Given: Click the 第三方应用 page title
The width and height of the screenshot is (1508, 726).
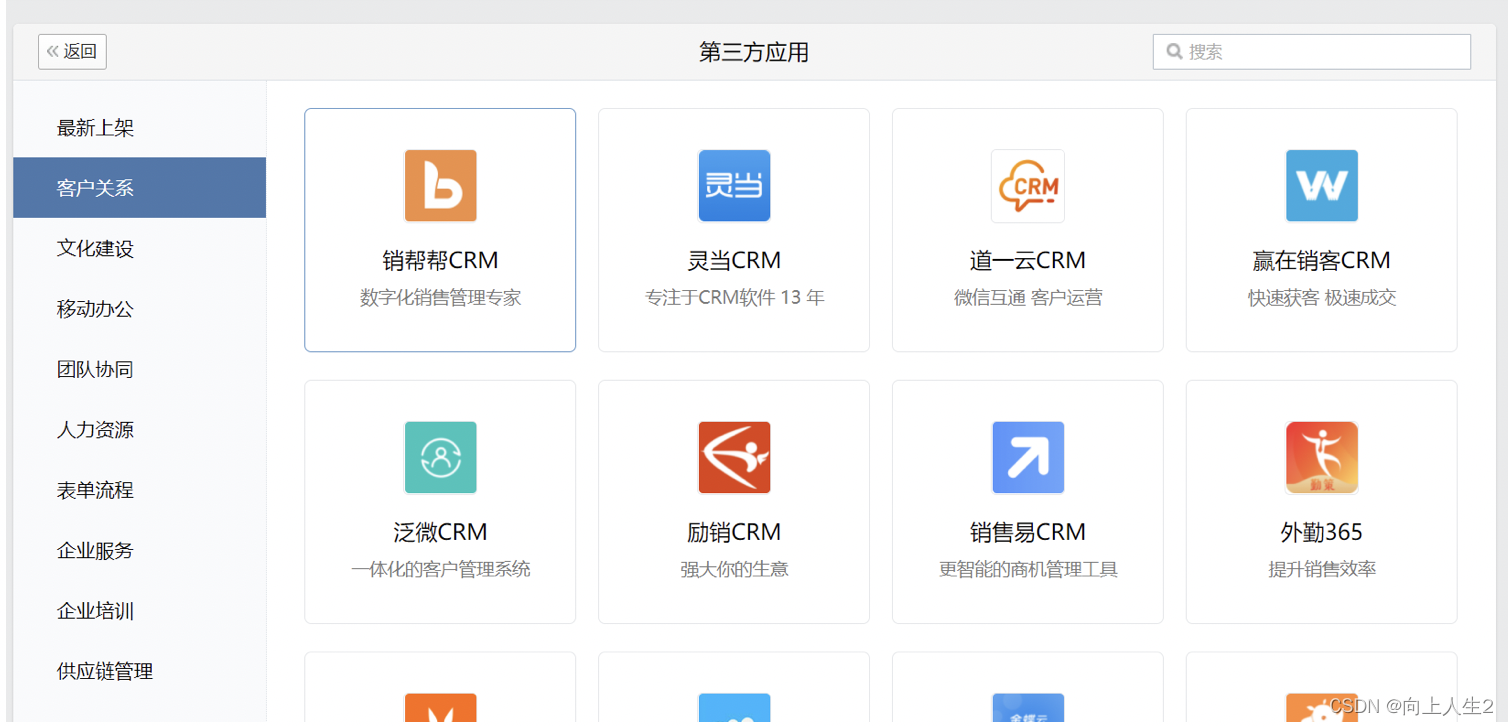Looking at the screenshot, I should pos(754,52).
